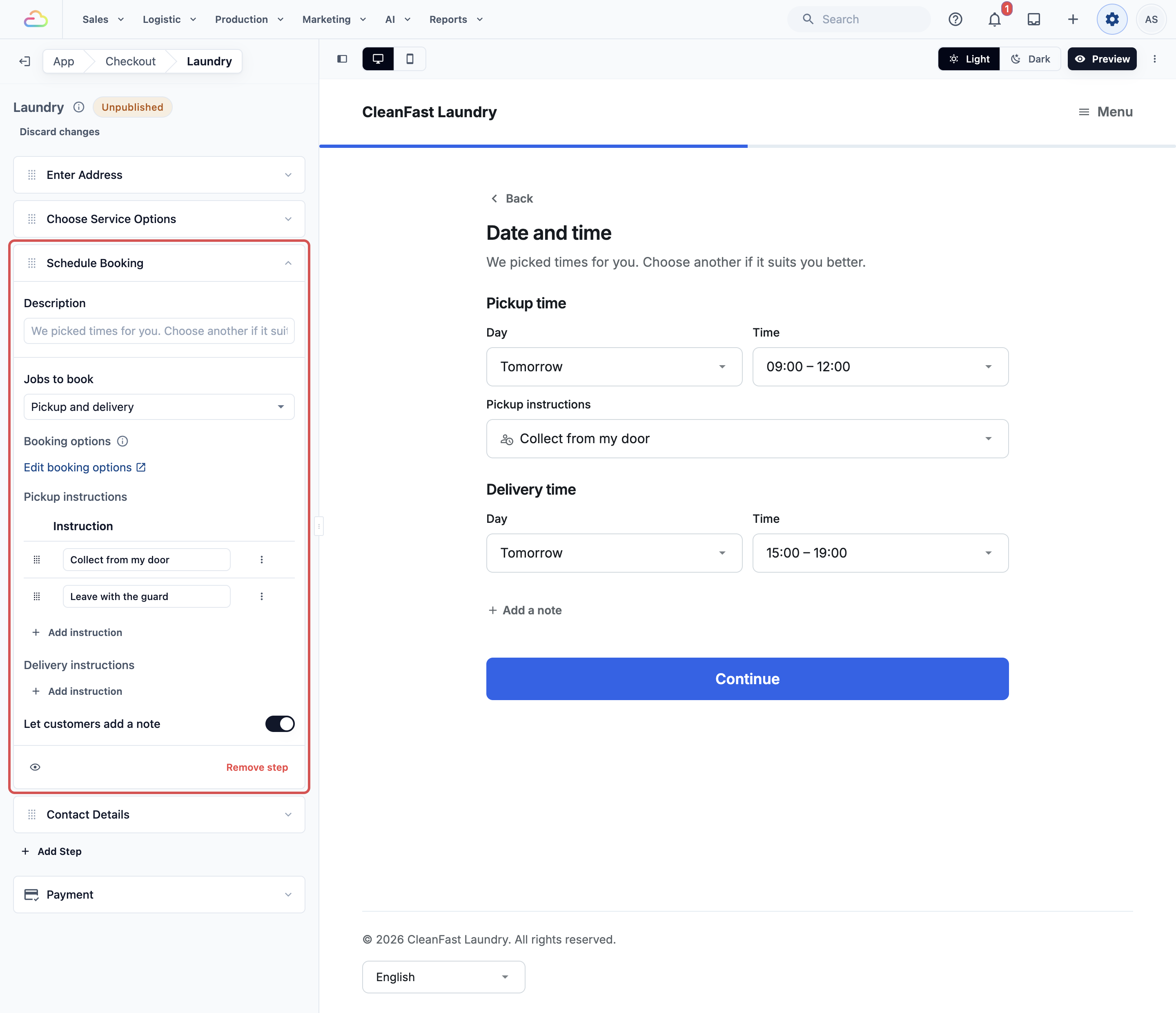Switch to desktop preview icon

pyautogui.click(x=378, y=59)
